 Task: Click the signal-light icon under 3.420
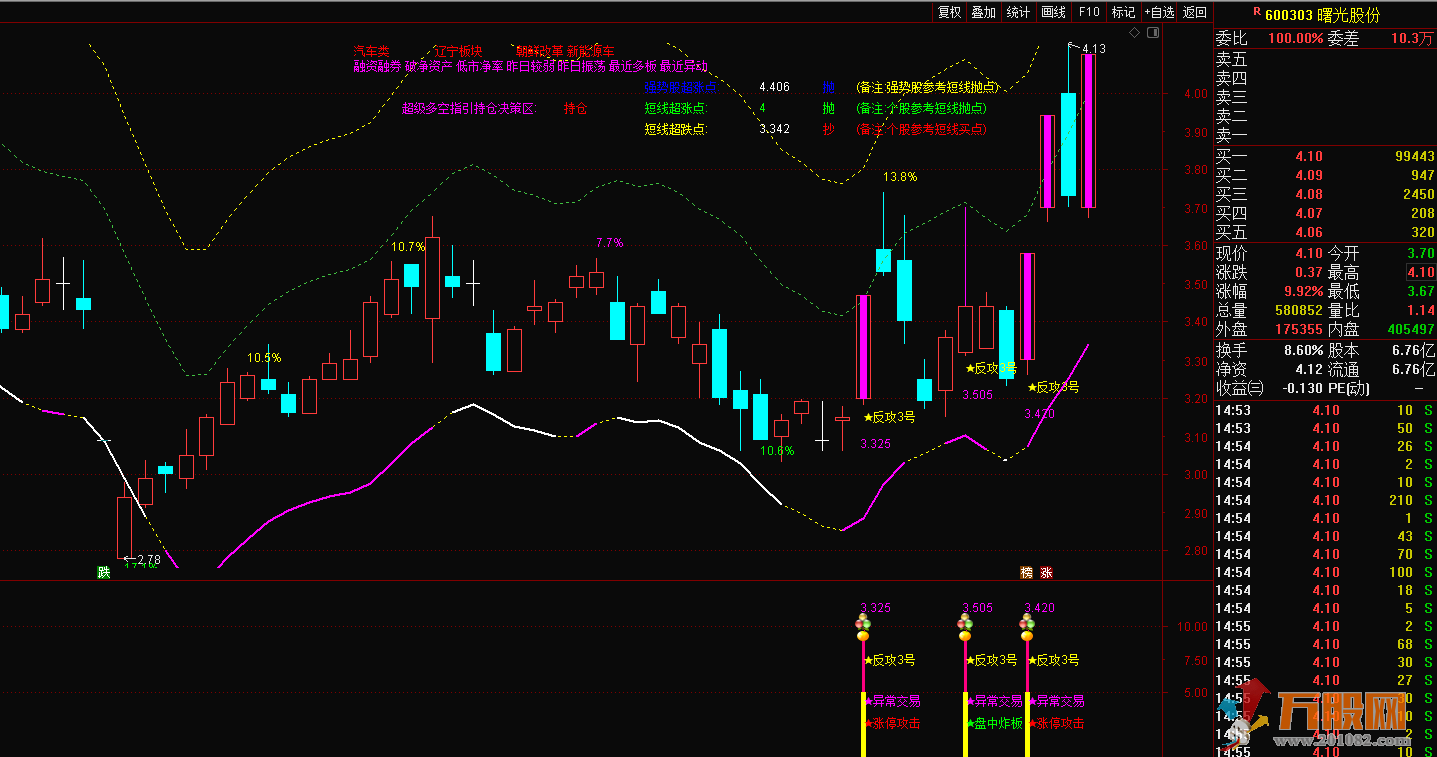[x=1027, y=627]
